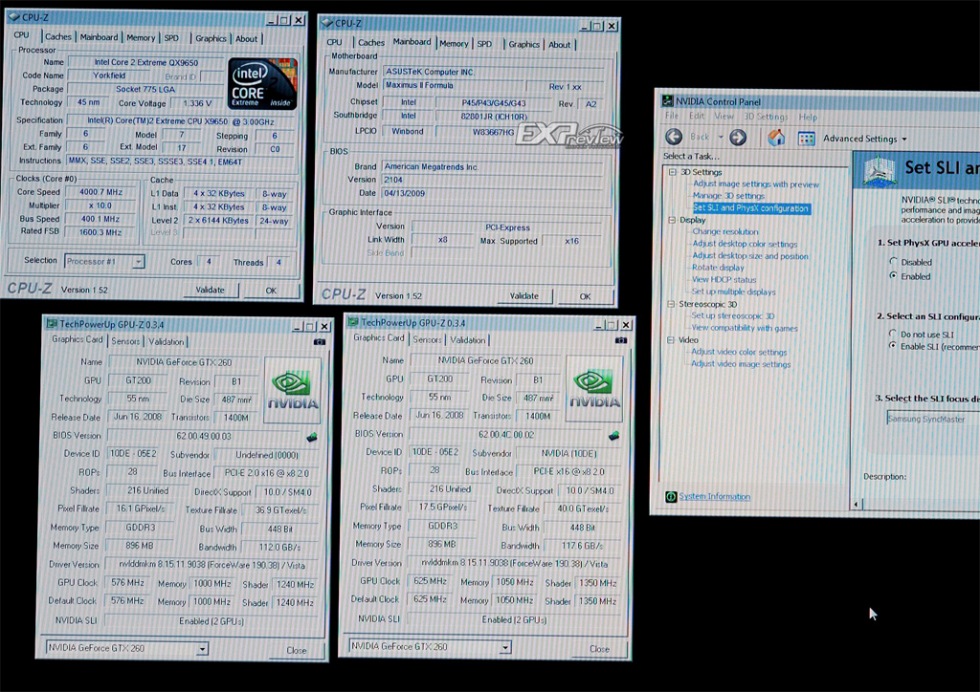Click the chip icon beside BIOS version 62.00.49.00.03

(312, 437)
